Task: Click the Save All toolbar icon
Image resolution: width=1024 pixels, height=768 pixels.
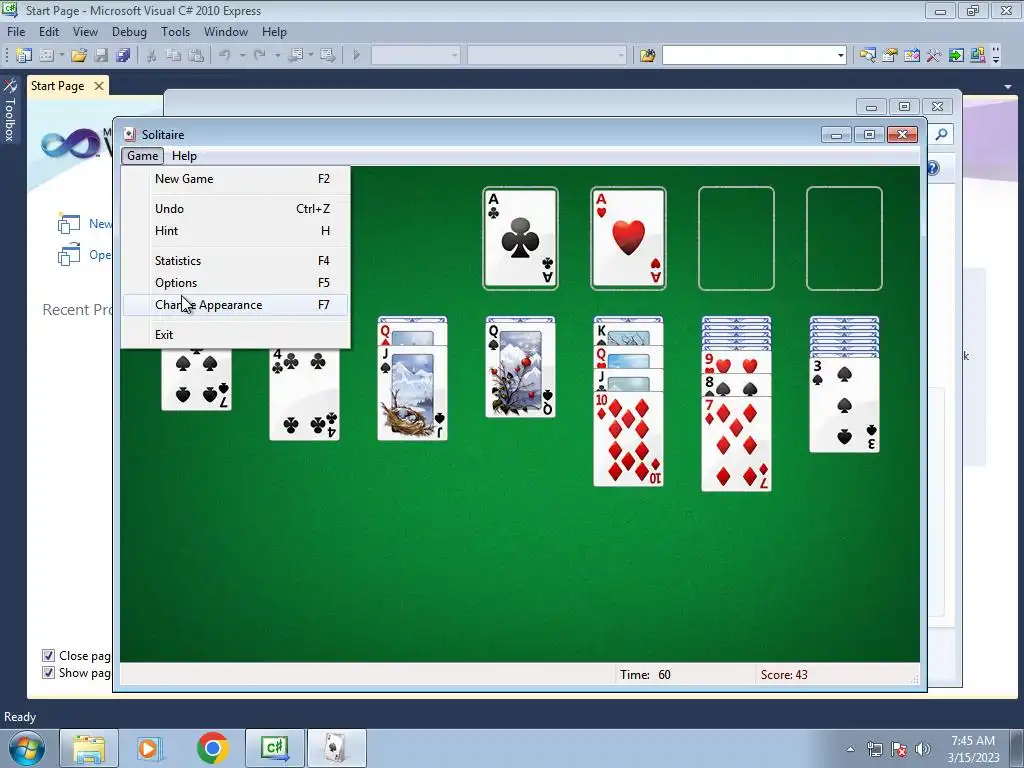Action: (x=123, y=56)
